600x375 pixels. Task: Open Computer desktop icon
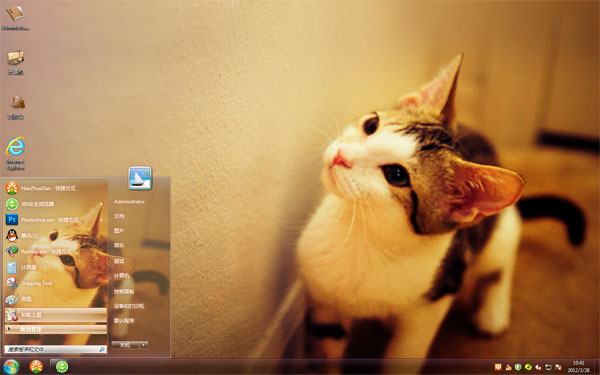click(16, 62)
